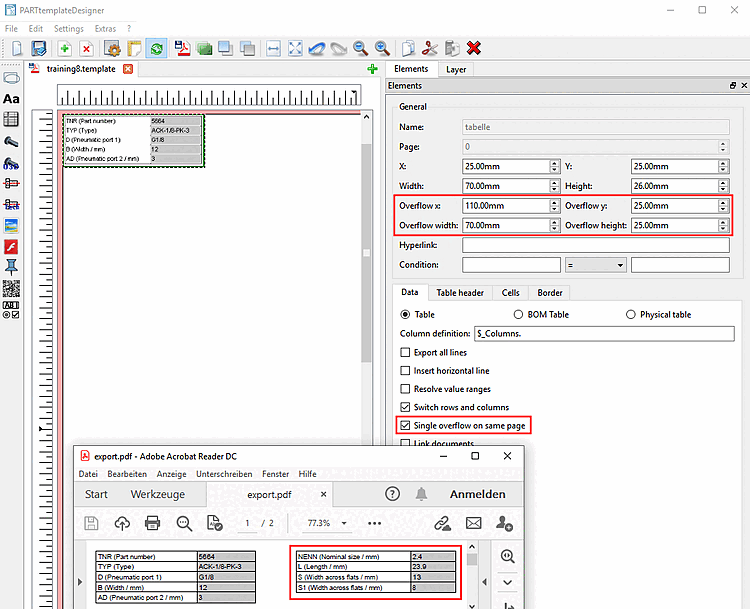Click the Column definition input field

tap(604, 333)
